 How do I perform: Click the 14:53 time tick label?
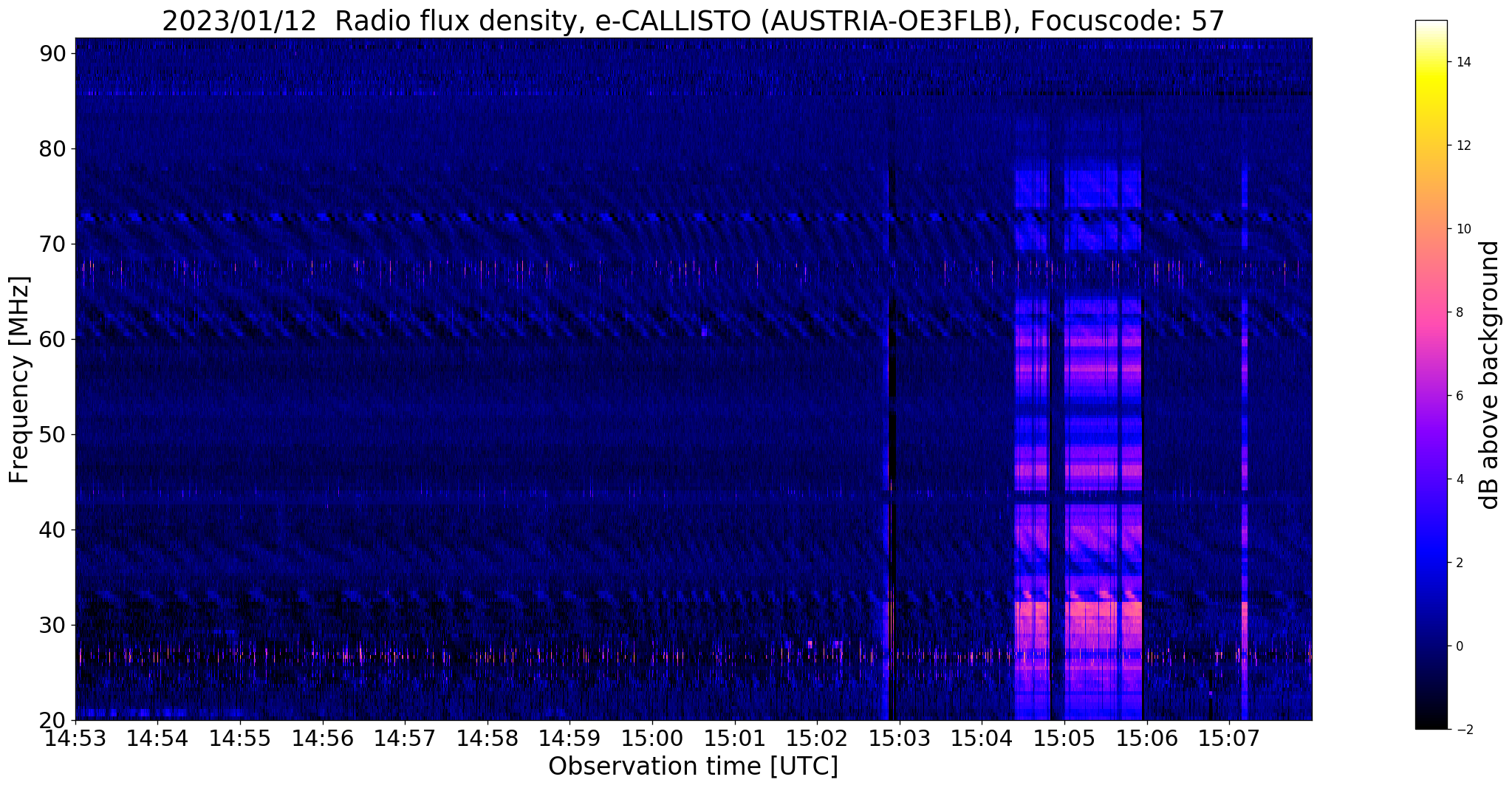[x=75, y=738]
